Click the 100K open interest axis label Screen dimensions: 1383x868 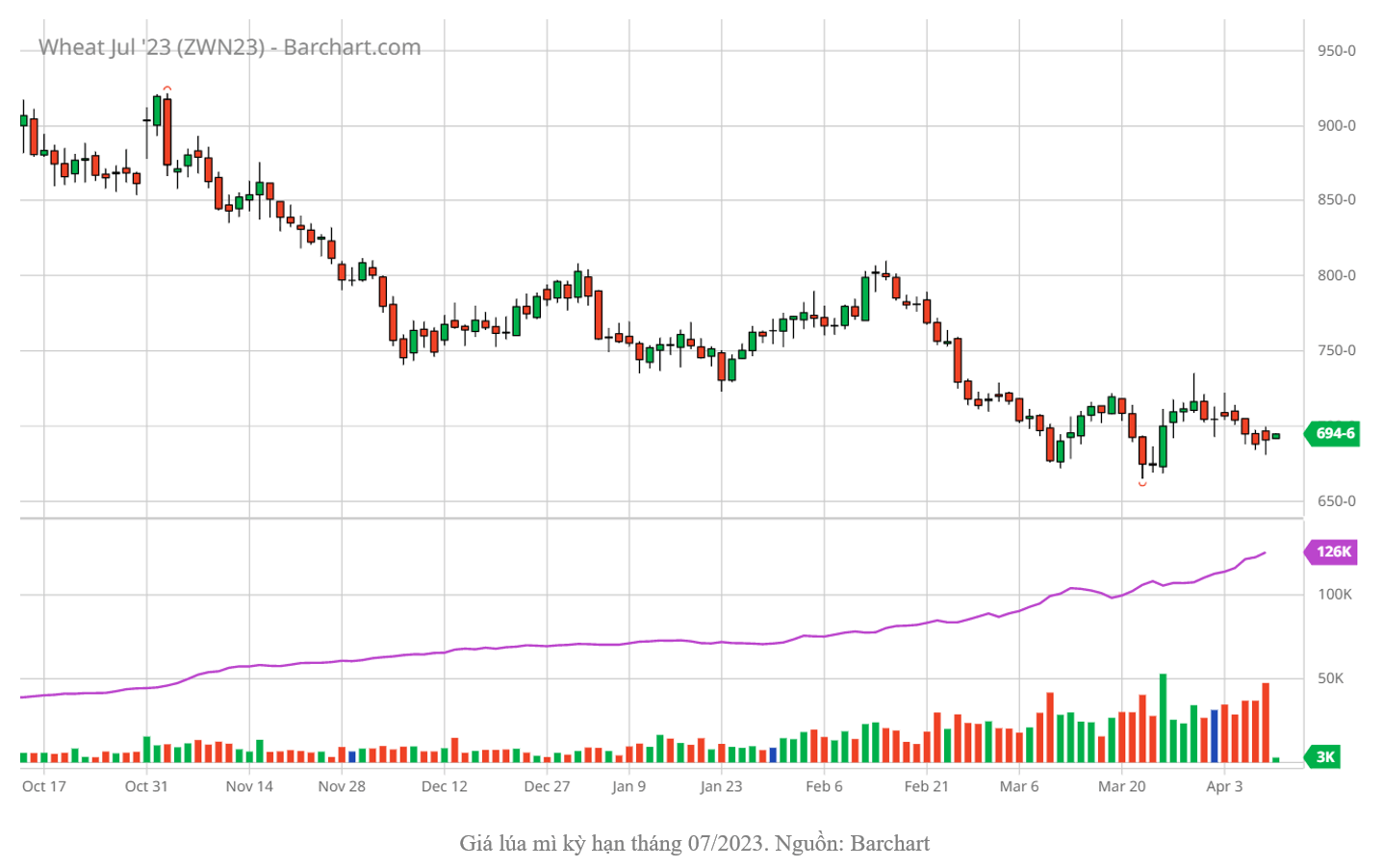click(x=1335, y=595)
